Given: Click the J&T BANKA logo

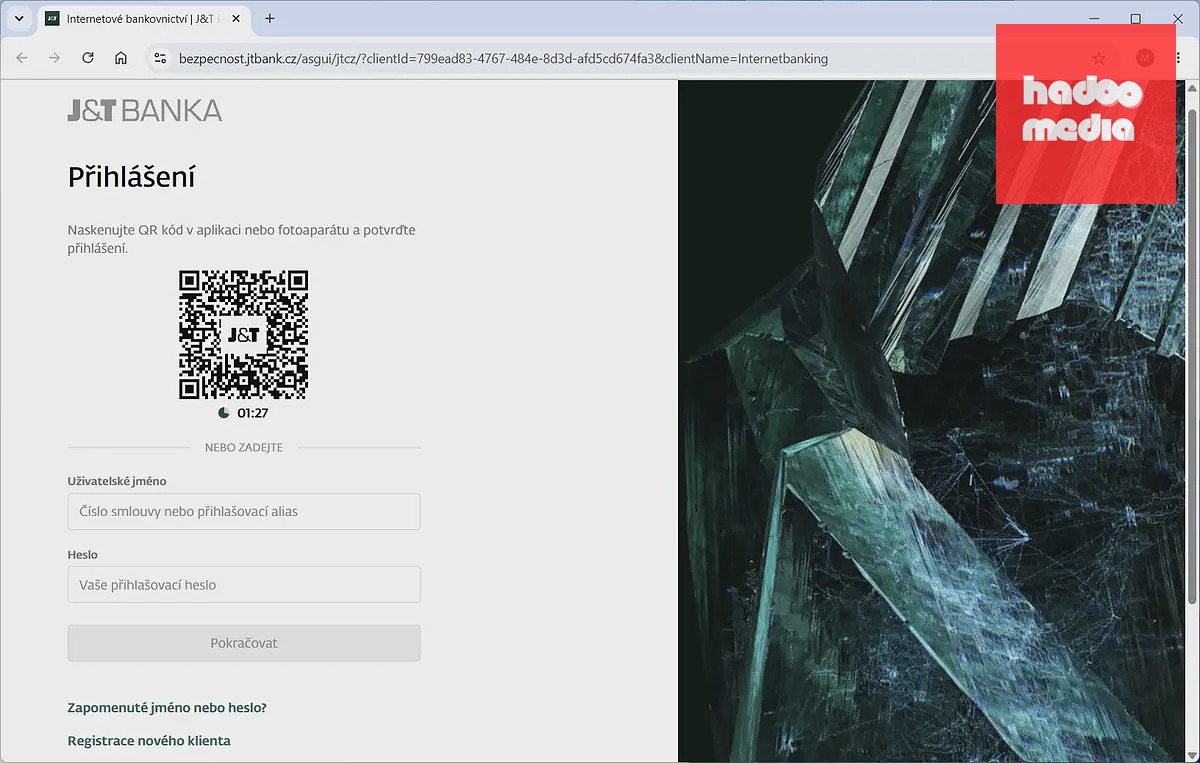Looking at the screenshot, I should 145,110.
